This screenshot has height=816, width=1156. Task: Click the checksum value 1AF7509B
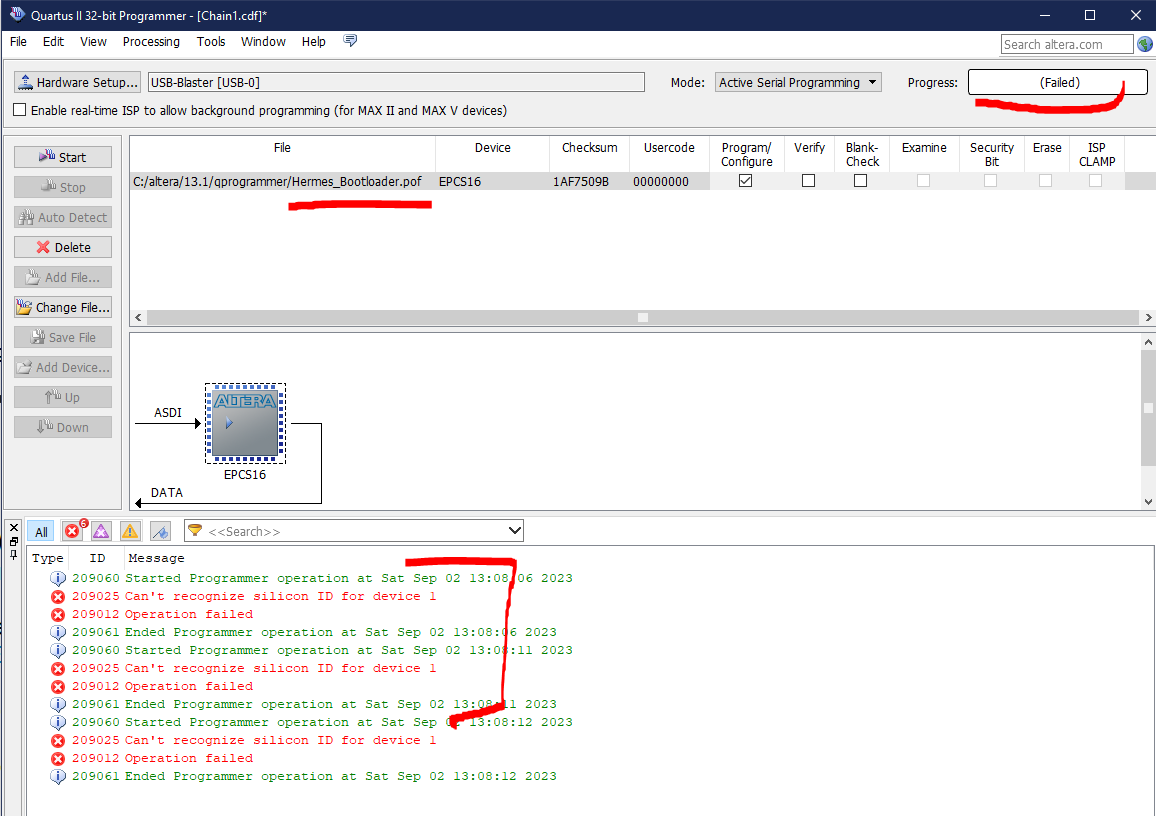pos(581,181)
